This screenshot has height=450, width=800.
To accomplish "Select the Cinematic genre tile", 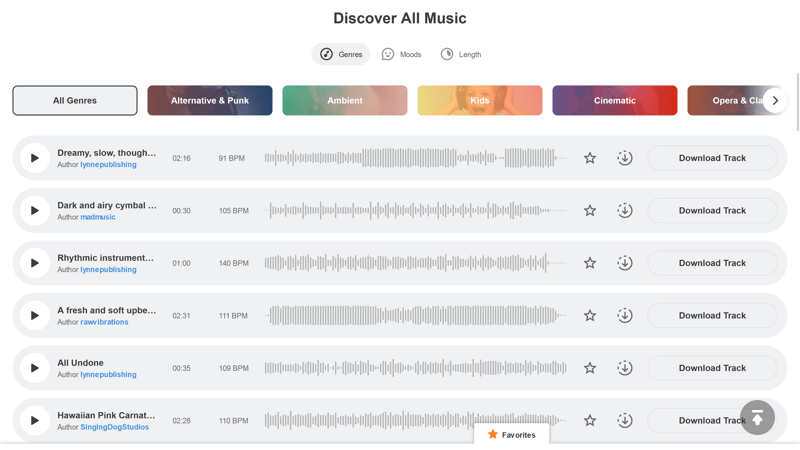I will pyautogui.click(x=615, y=101).
